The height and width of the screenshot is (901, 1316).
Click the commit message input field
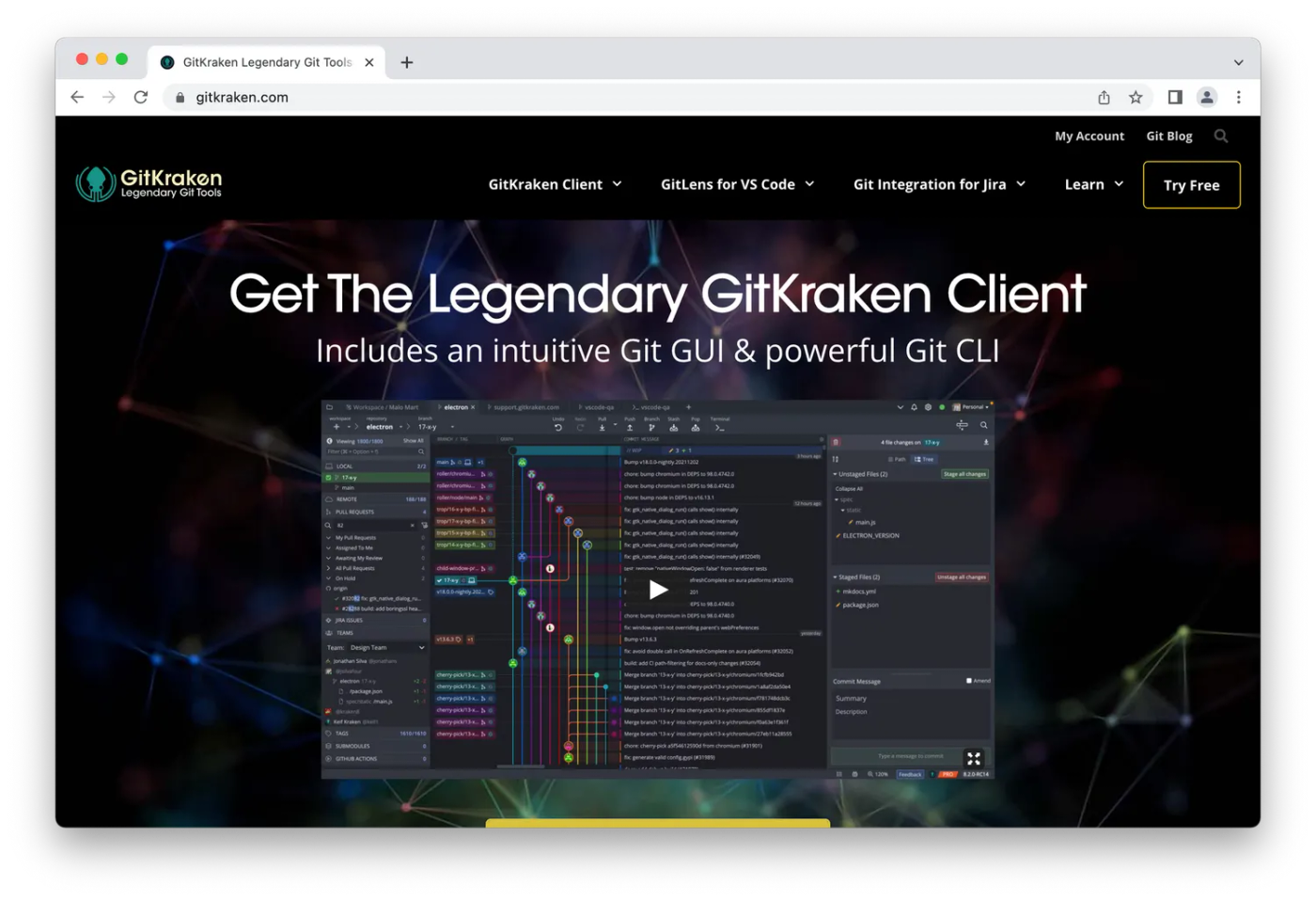[x=911, y=756]
